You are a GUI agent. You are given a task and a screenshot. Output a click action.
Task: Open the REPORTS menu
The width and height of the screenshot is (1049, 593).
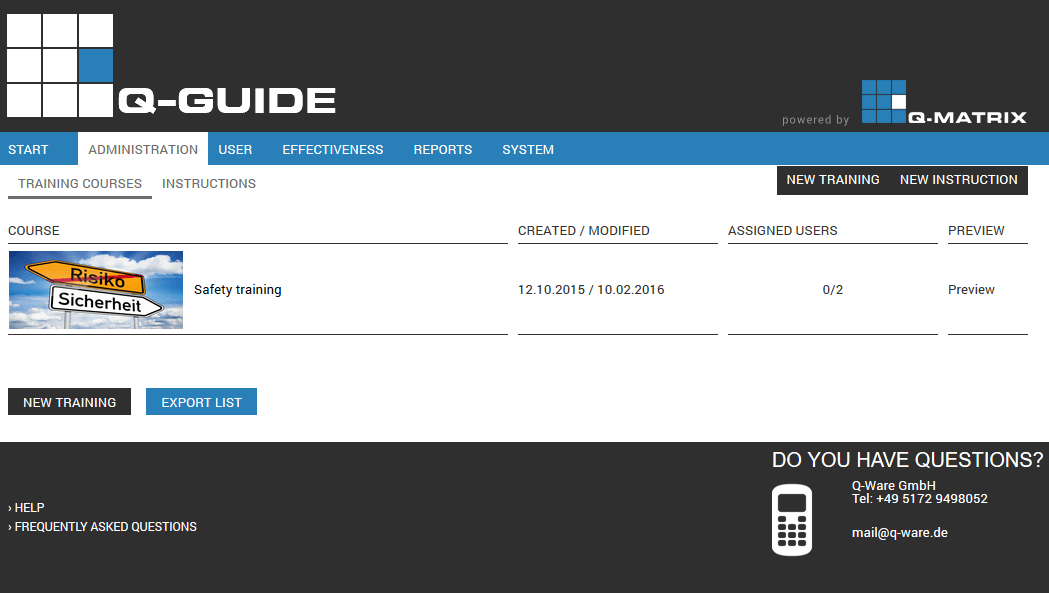pyautogui.click(x=443, y=150)
